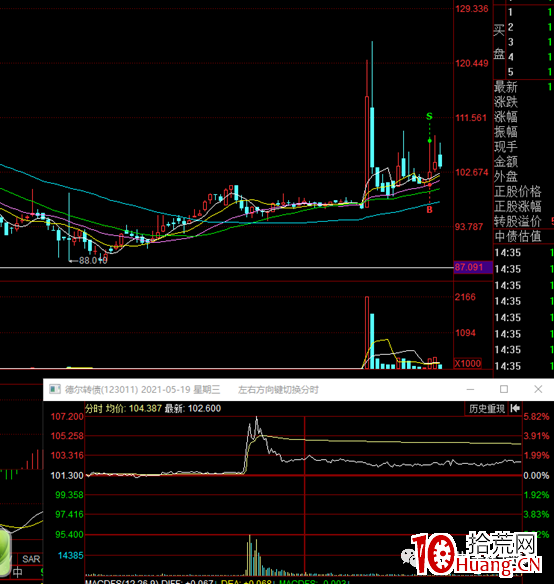Select the SAR indicator tab
This screenshot has height=584, width=554.
tap(31, 559)
